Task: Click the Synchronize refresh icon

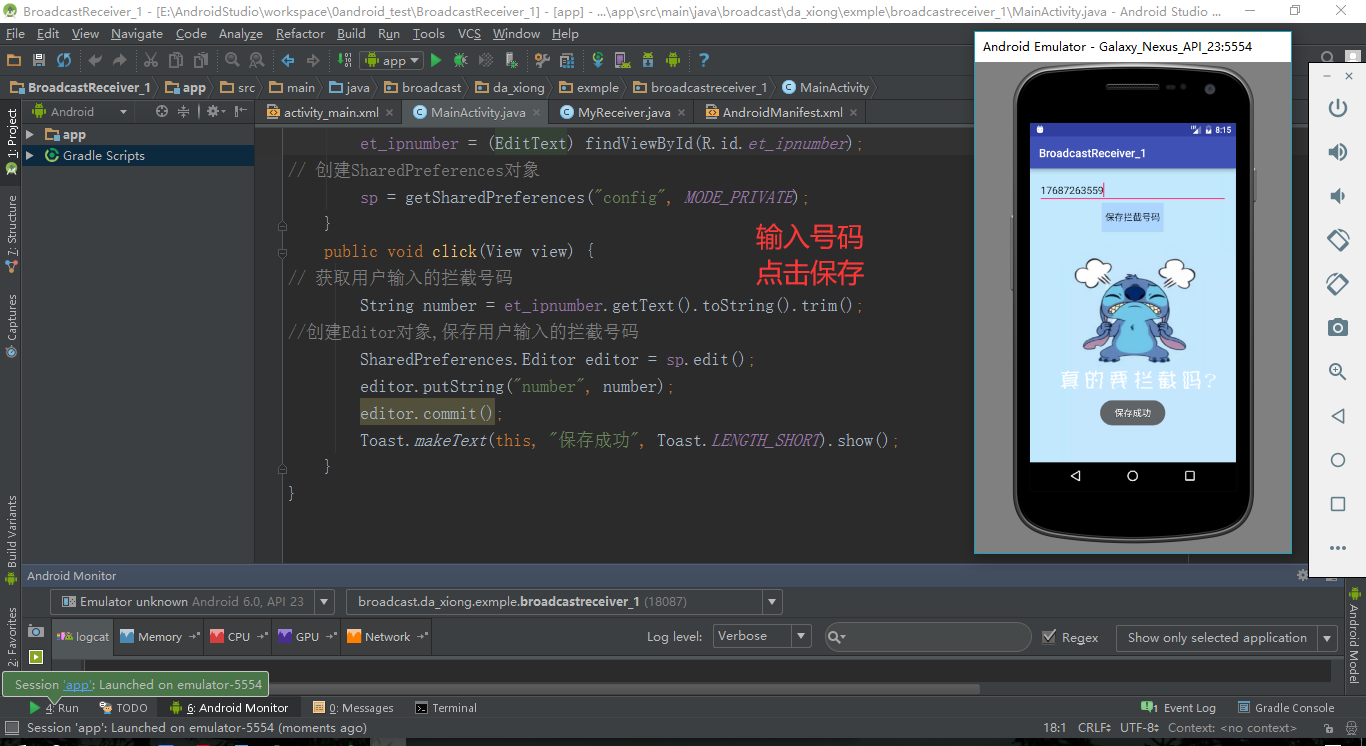Action: tap(64, 60)
